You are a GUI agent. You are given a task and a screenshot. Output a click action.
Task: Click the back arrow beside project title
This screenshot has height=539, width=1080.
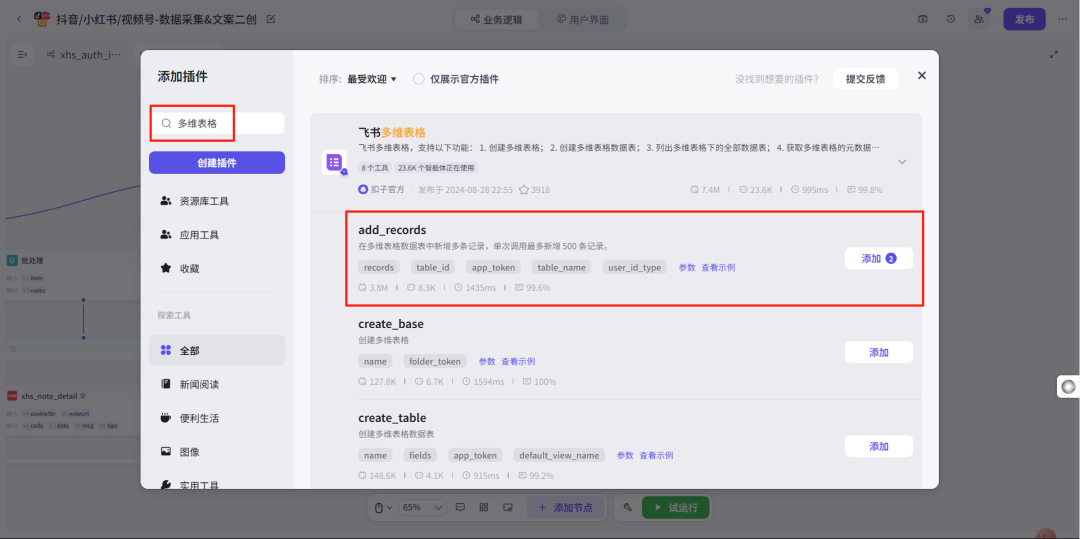[19, 19]
